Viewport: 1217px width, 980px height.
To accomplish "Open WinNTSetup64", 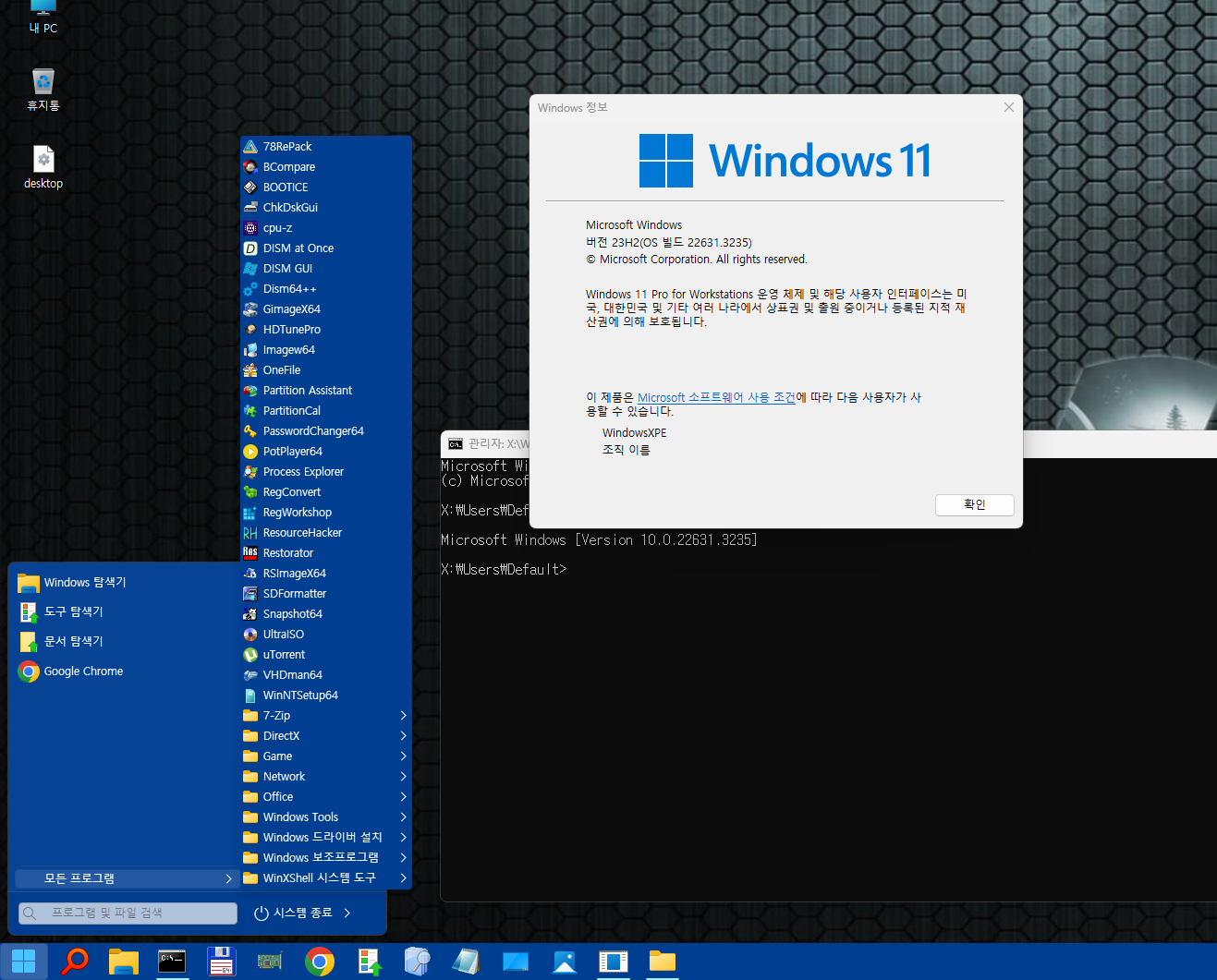I will click(325, 695).
